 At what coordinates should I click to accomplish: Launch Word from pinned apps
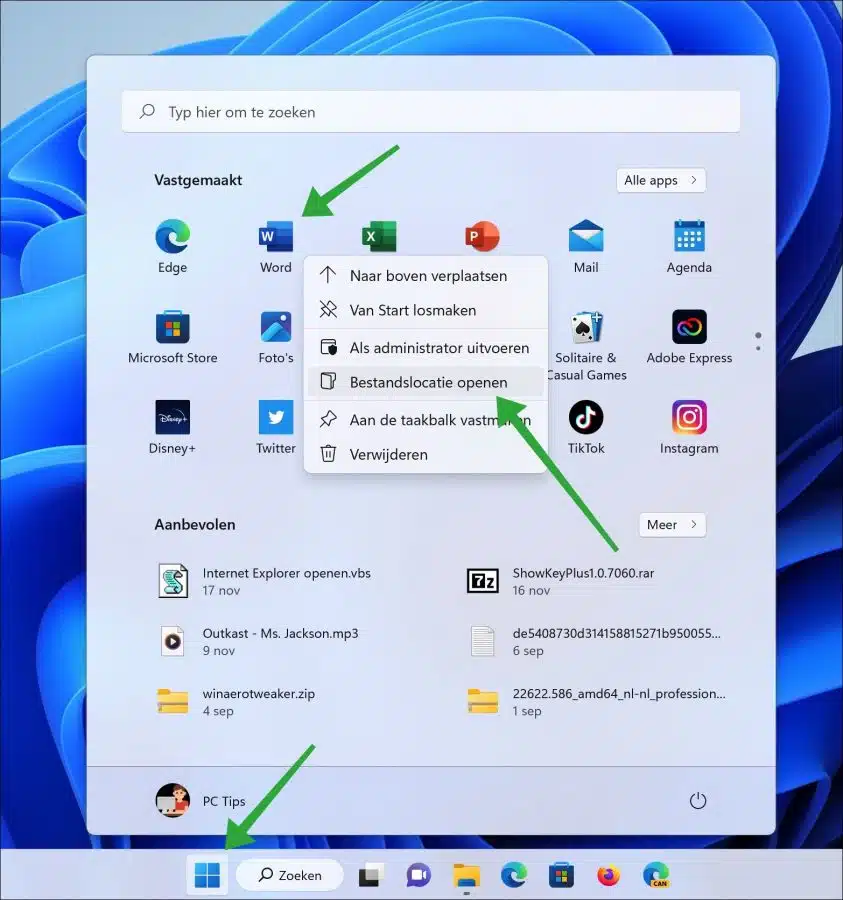[x=275, y=246]
